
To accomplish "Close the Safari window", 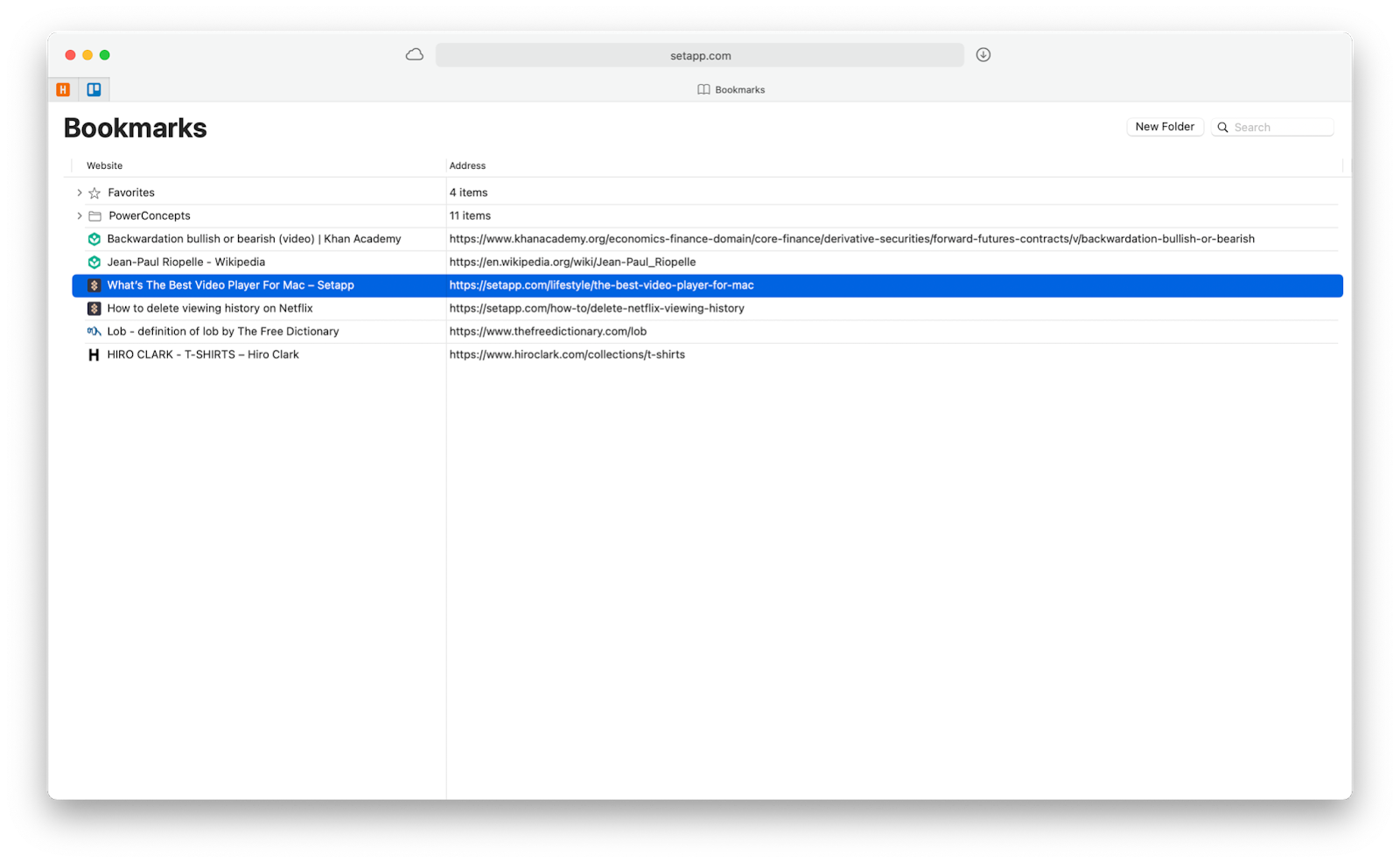I will click(70, 55).
